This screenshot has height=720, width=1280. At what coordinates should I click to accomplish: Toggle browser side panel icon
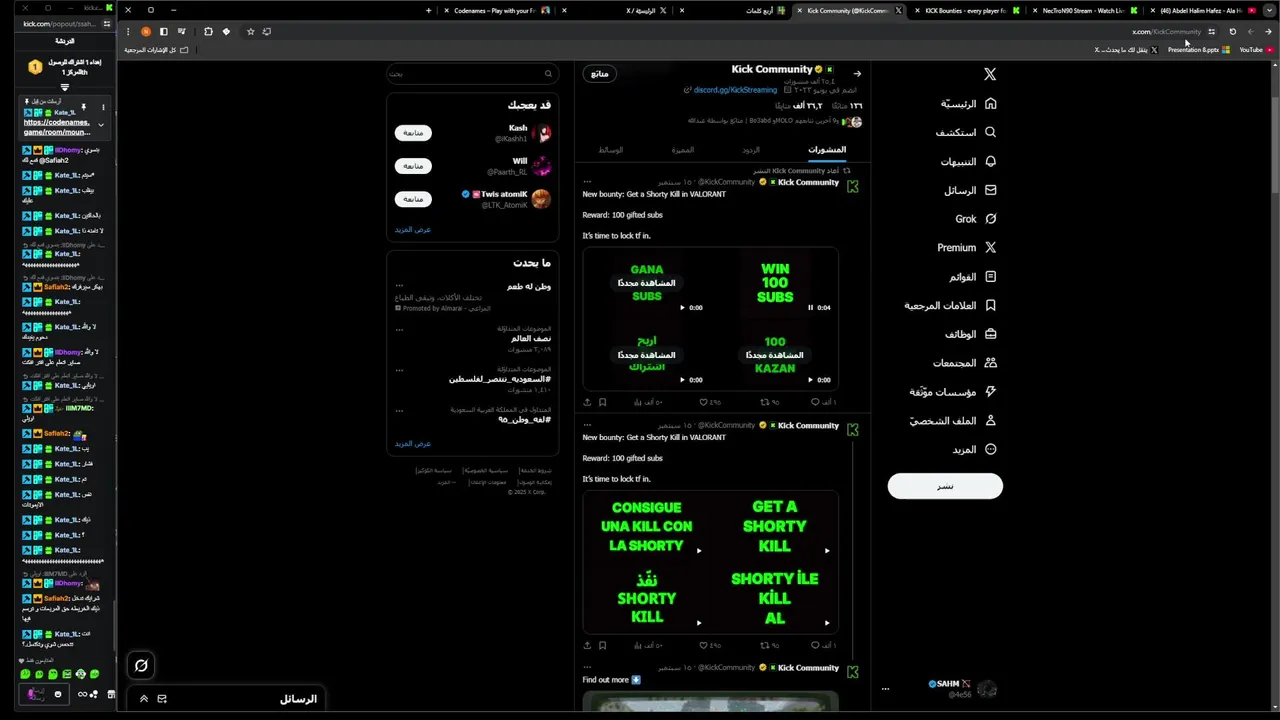click(x=164, y=31)
